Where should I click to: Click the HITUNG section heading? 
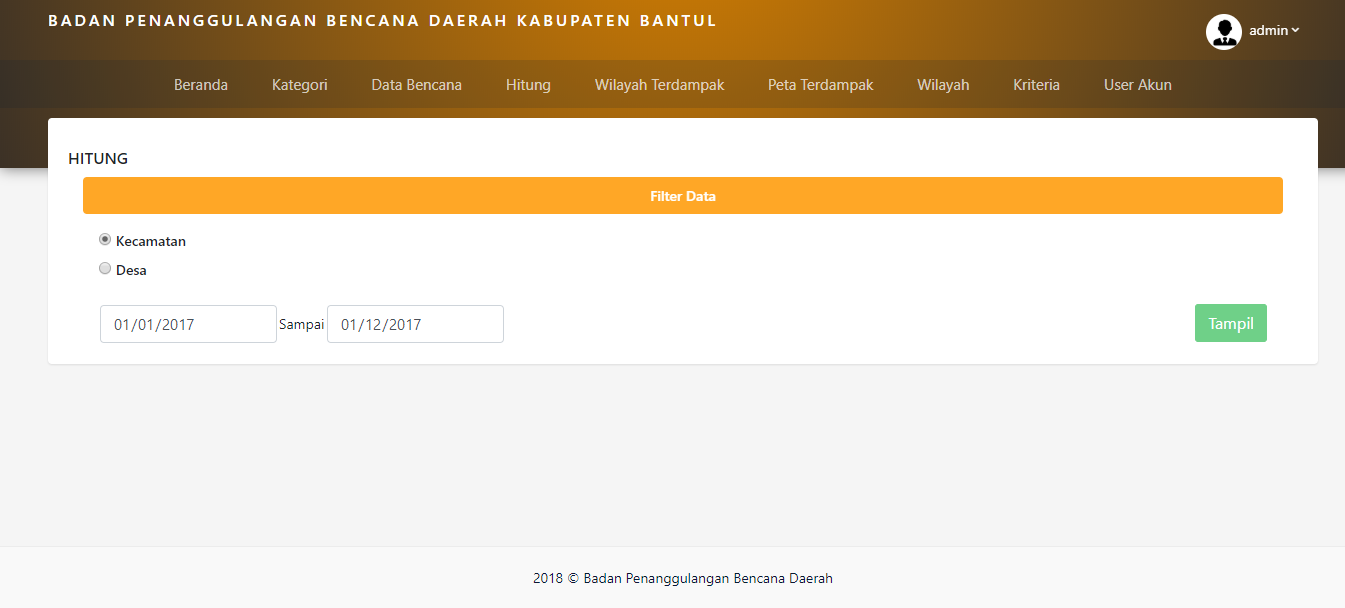click(98, 158)
